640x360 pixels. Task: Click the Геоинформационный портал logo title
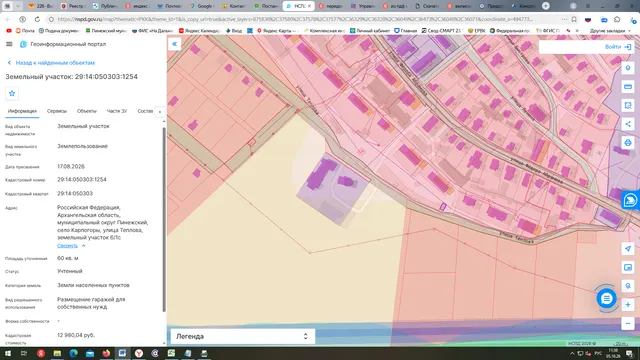(x=63, y=44)
